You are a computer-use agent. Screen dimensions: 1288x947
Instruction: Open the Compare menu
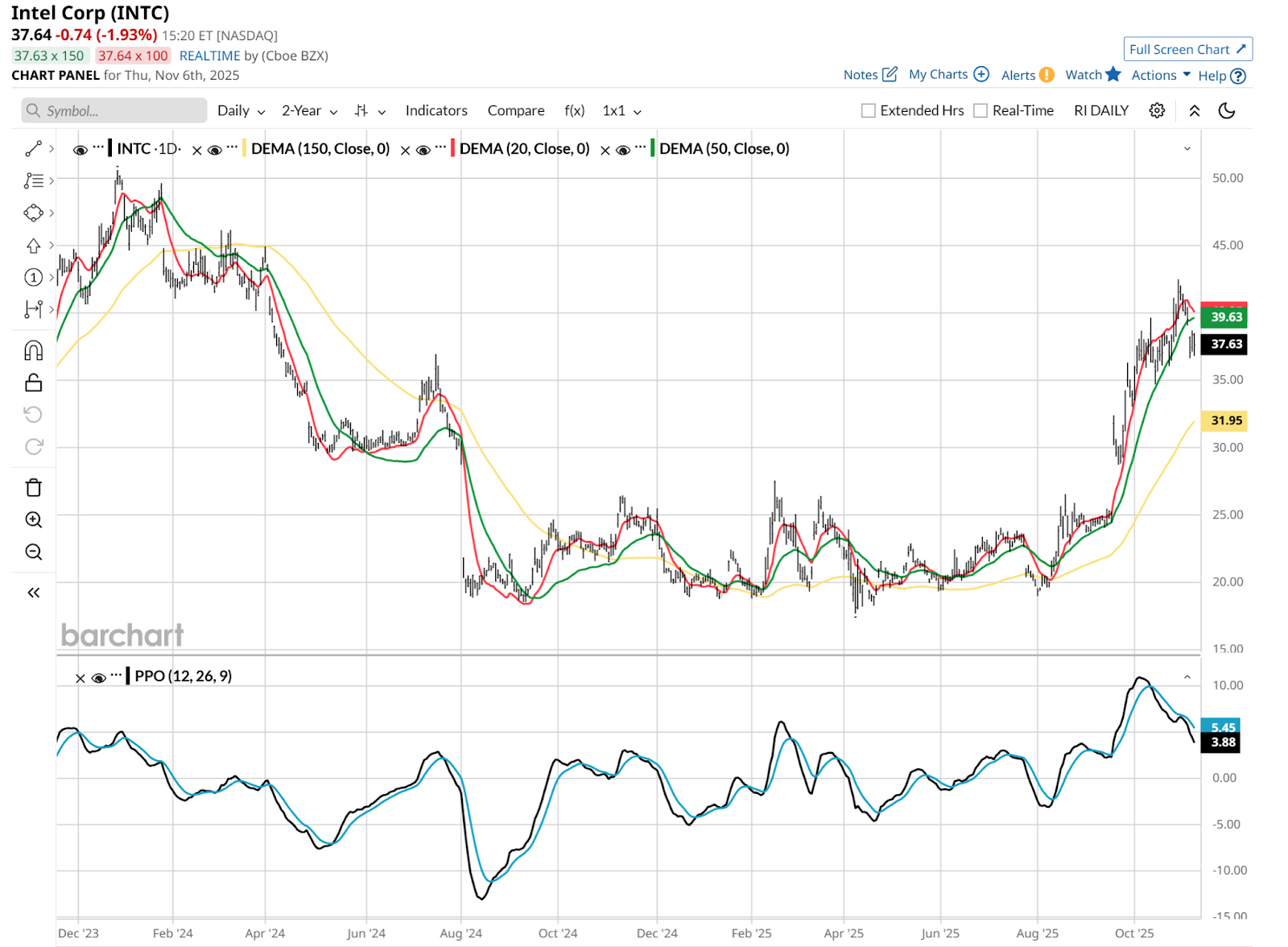point(516,111)
